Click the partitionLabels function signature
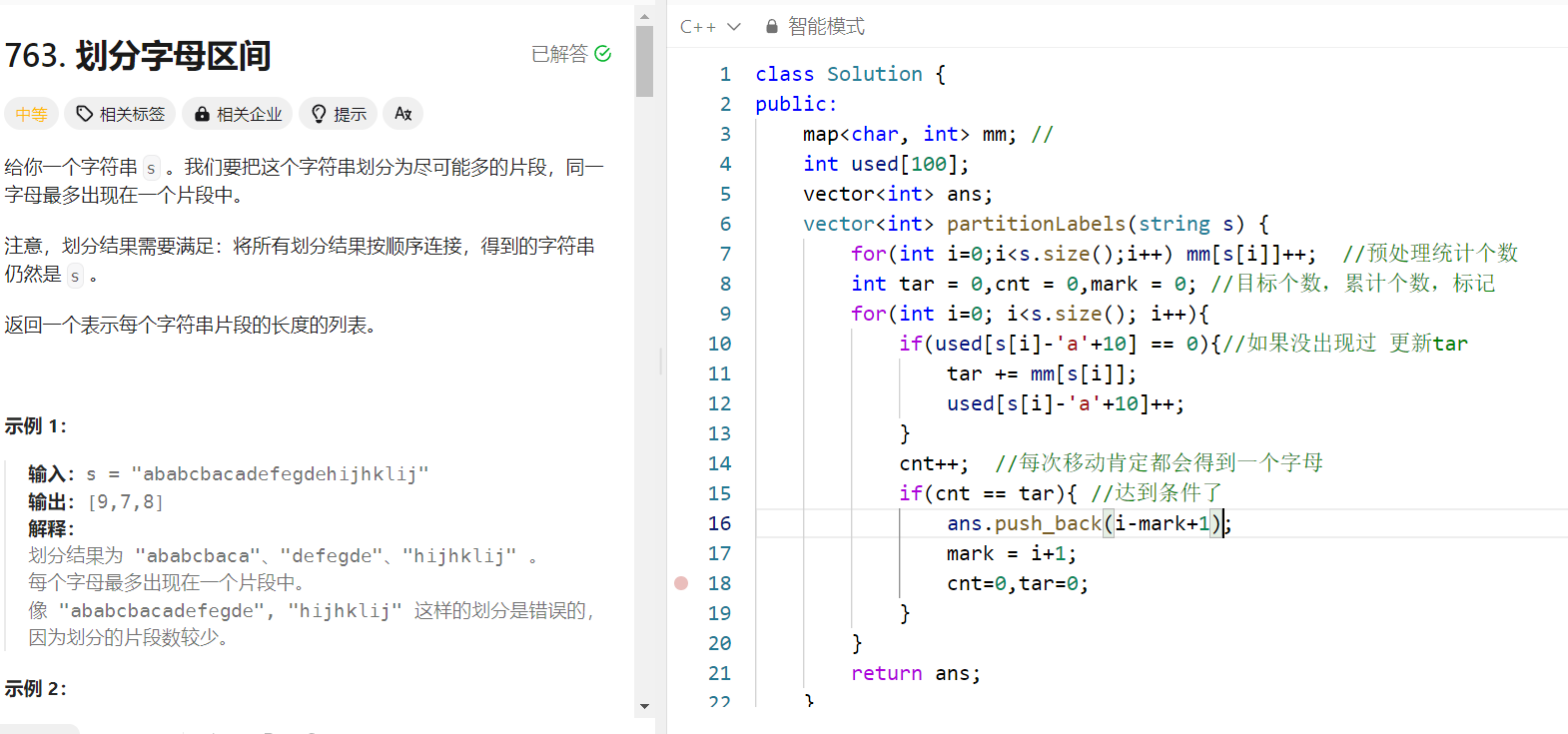This screenshot has width=1568, height=734. [1036, 224]
